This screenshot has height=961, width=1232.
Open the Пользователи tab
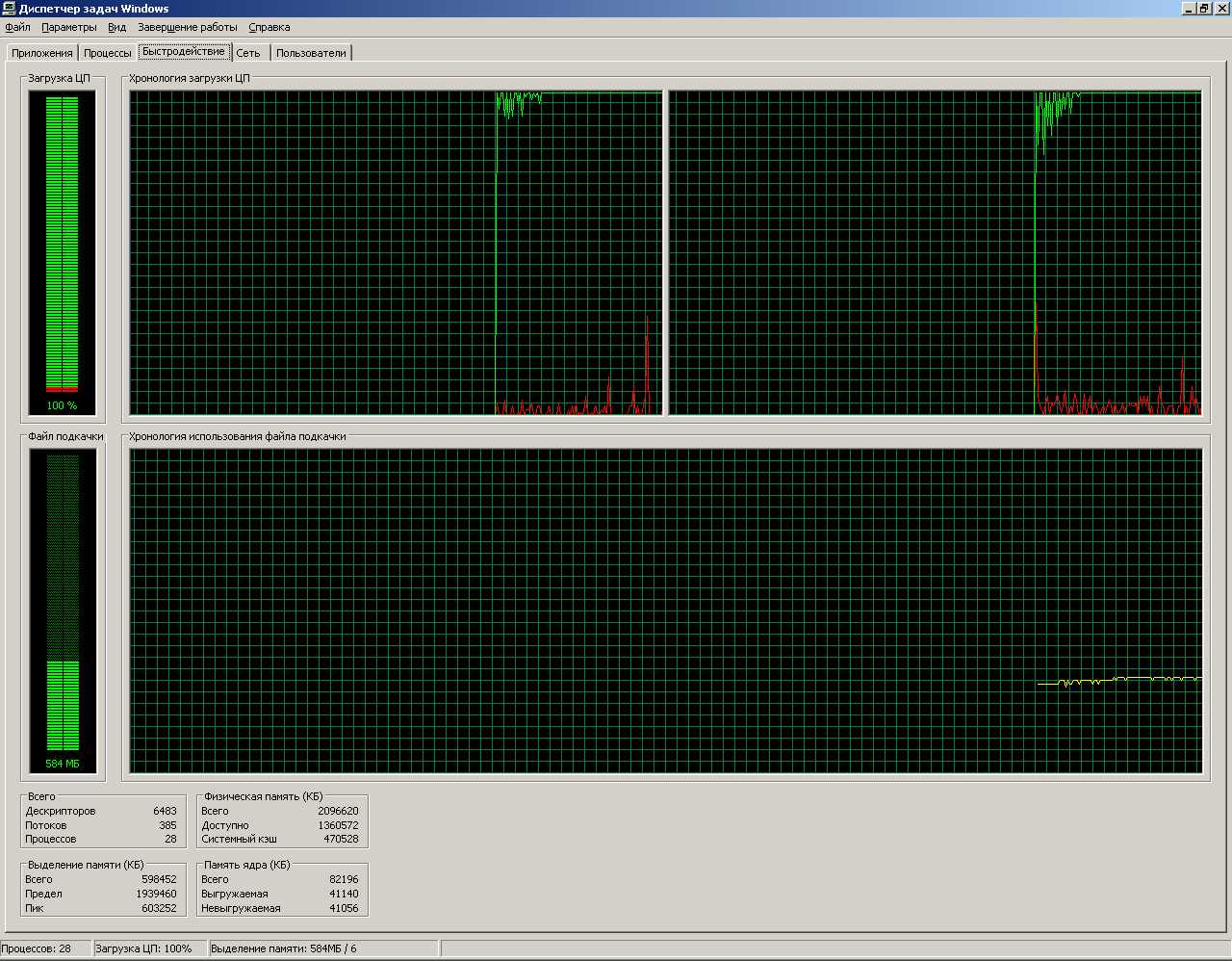(311, 53)
